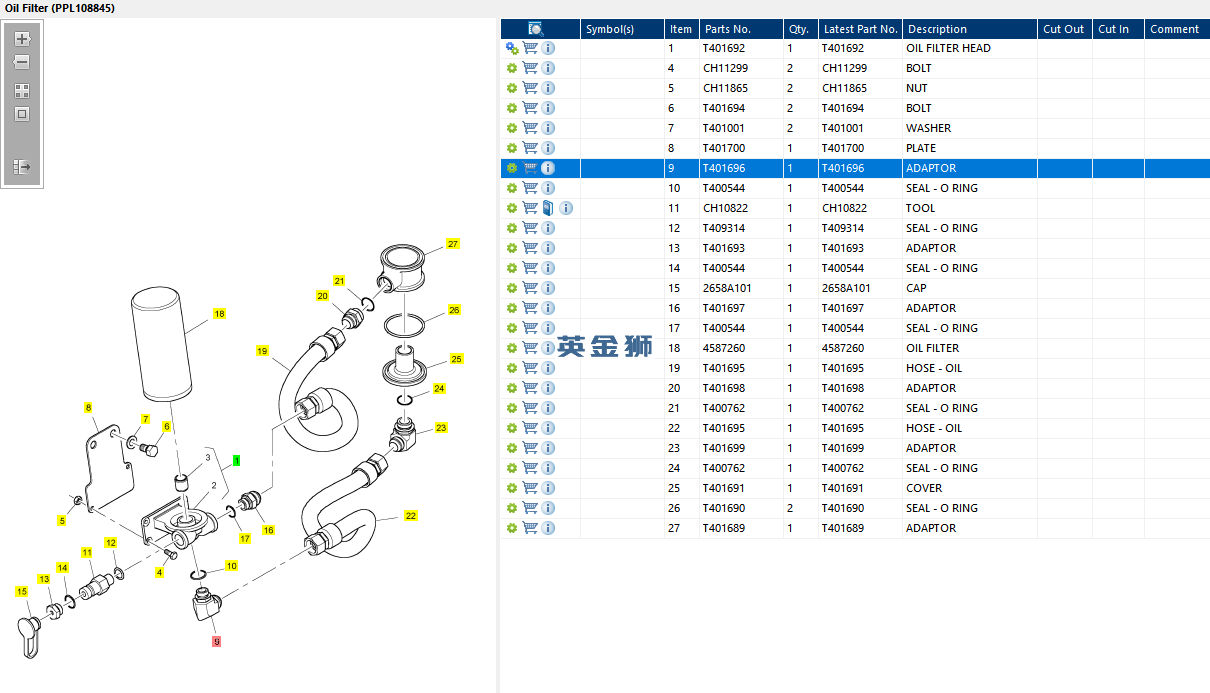
Task: Click the single-square view icon in the diagram toolbar
Action: [x=22, y=114]
